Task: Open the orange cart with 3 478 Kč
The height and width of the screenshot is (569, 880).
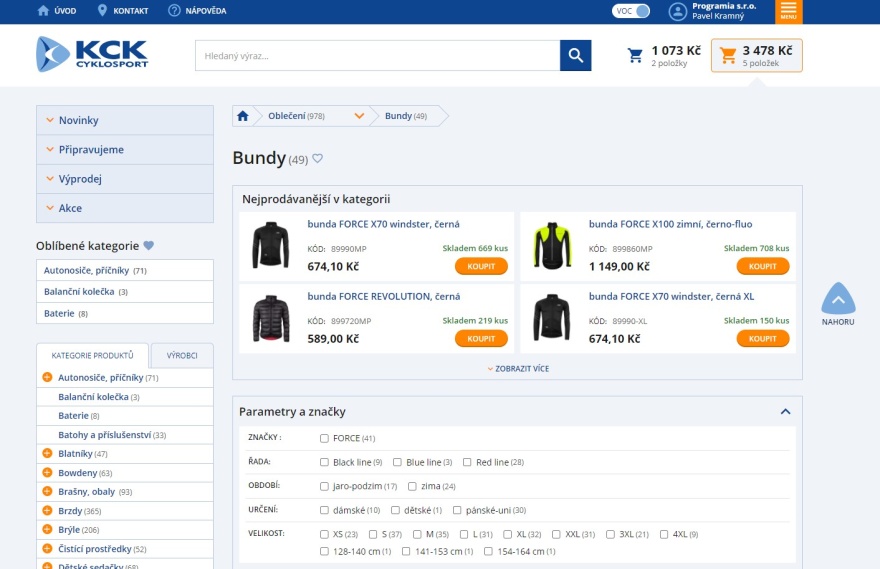Action: [x=757, y=56]
